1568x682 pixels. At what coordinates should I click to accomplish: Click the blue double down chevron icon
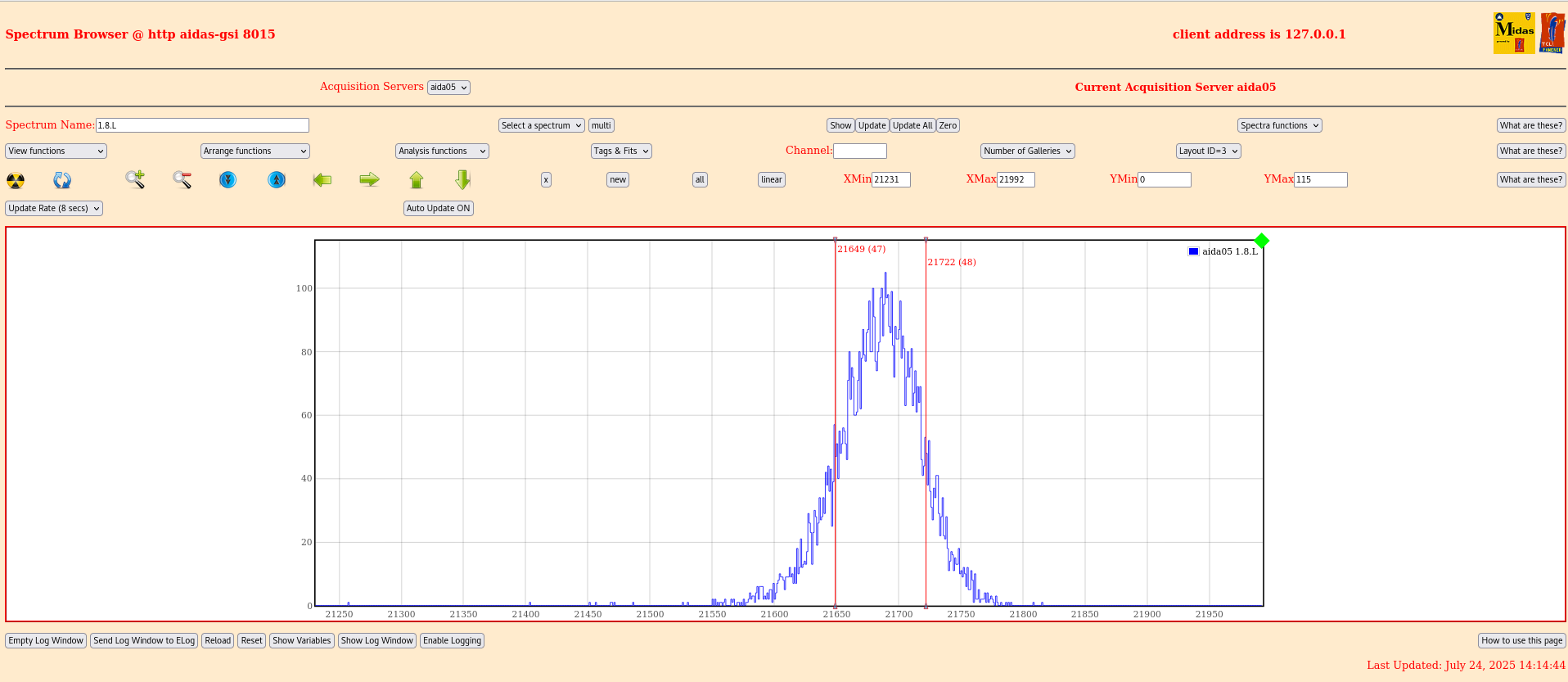coord(228,179)
